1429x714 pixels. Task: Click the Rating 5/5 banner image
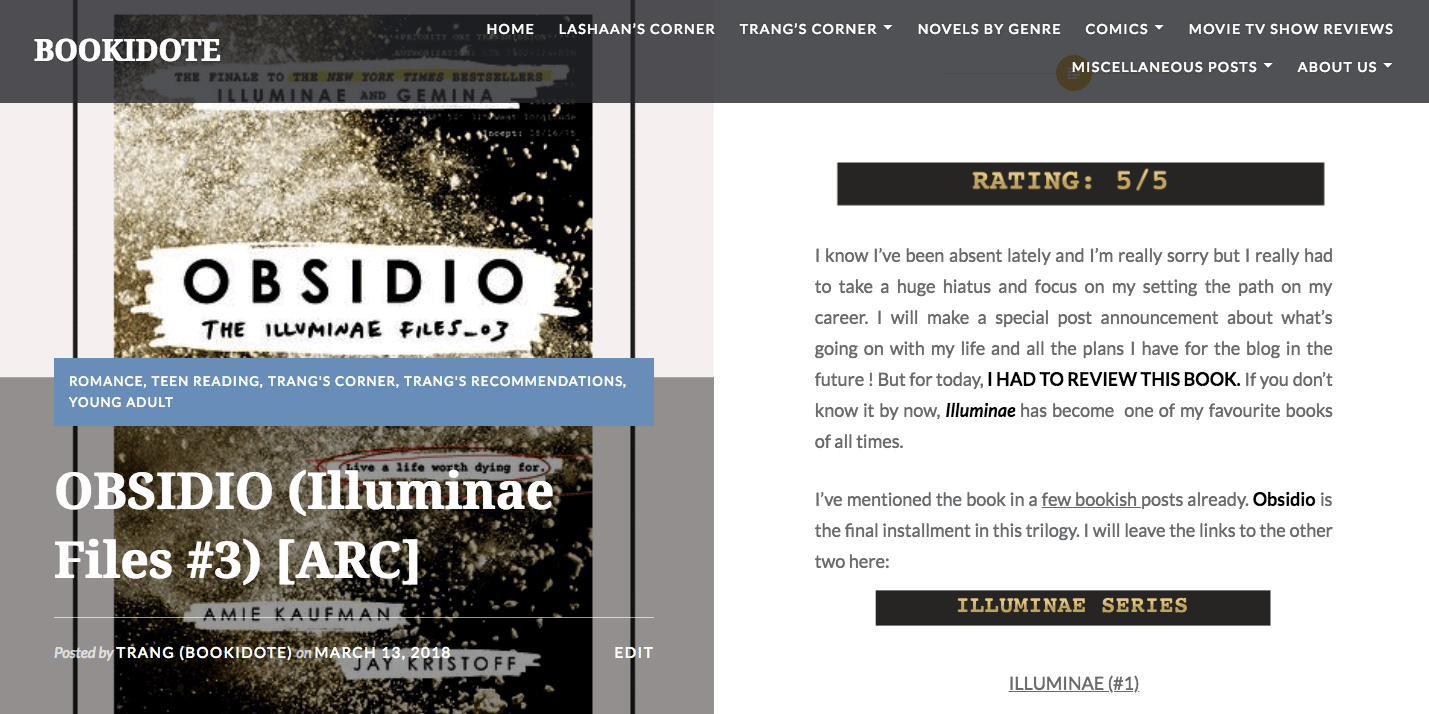click(1080, 183)
